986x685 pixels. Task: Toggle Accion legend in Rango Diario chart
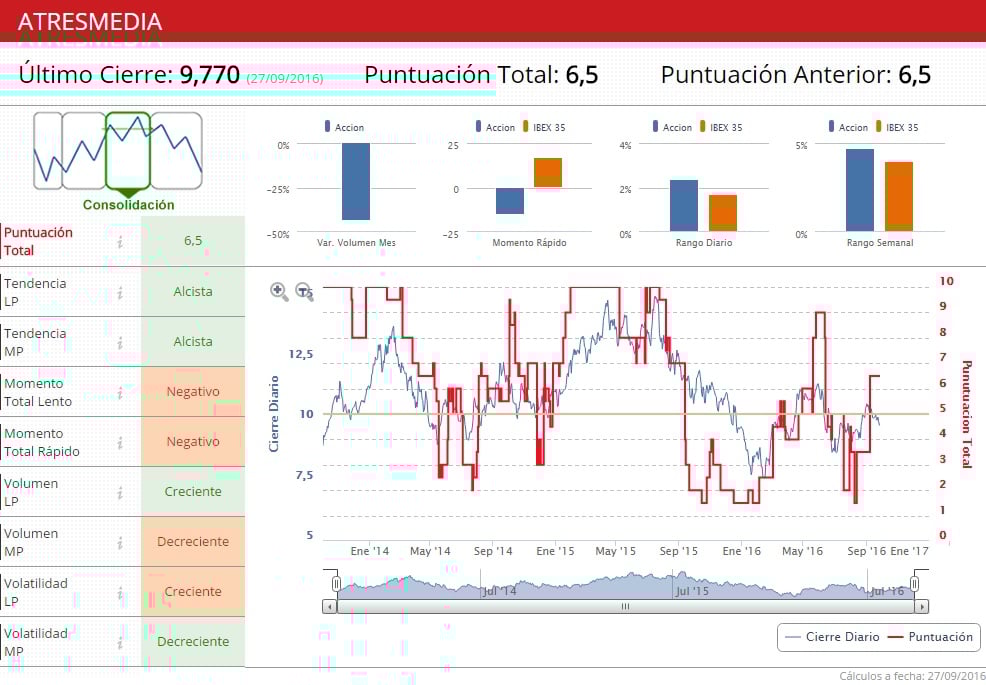672,127
